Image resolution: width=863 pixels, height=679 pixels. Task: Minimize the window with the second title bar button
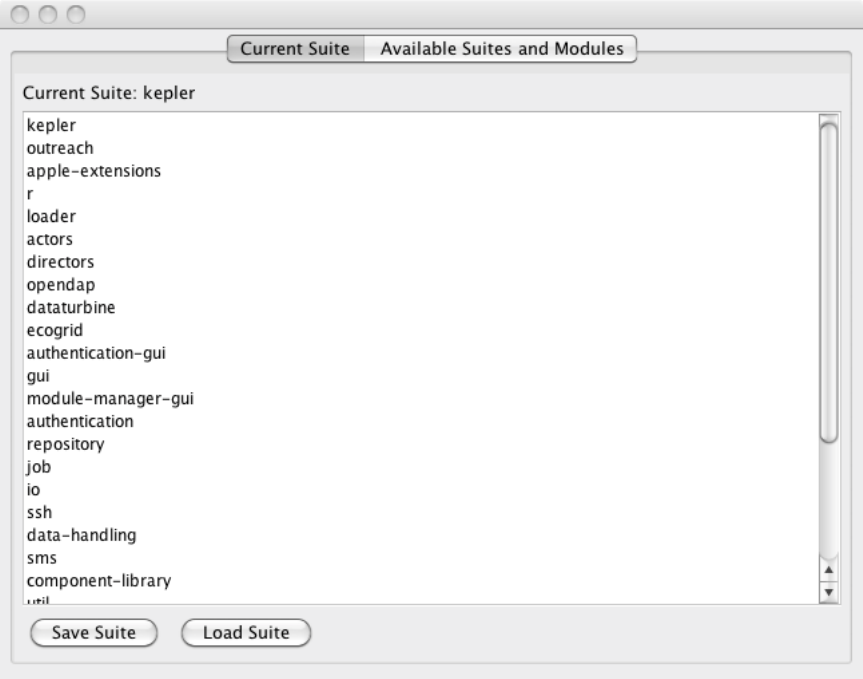coord(48,14)
